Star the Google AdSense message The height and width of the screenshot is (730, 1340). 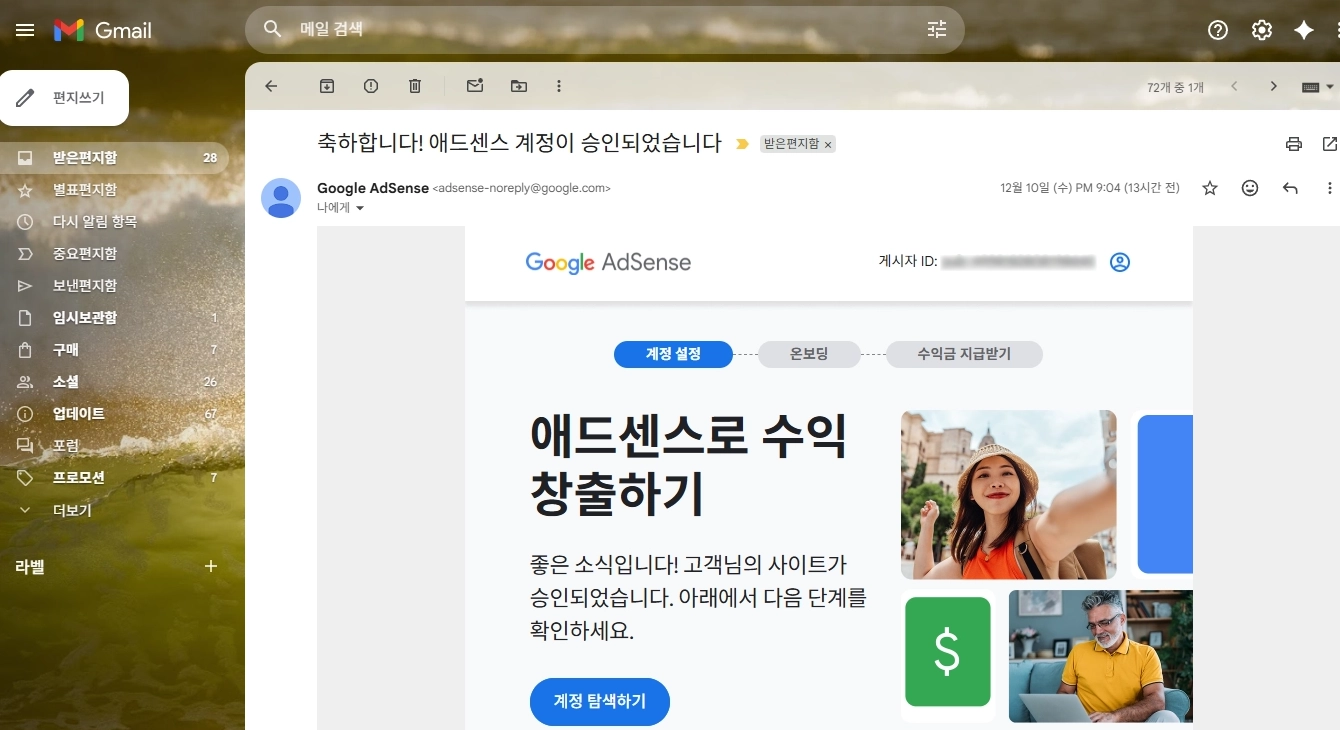pos(1210,188)
